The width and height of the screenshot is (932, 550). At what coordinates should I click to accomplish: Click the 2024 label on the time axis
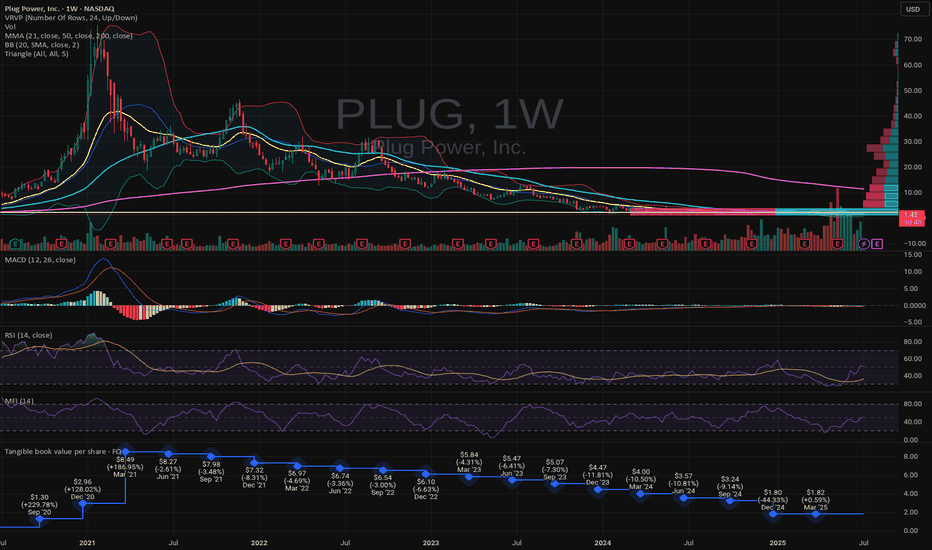tap(603, 543)
